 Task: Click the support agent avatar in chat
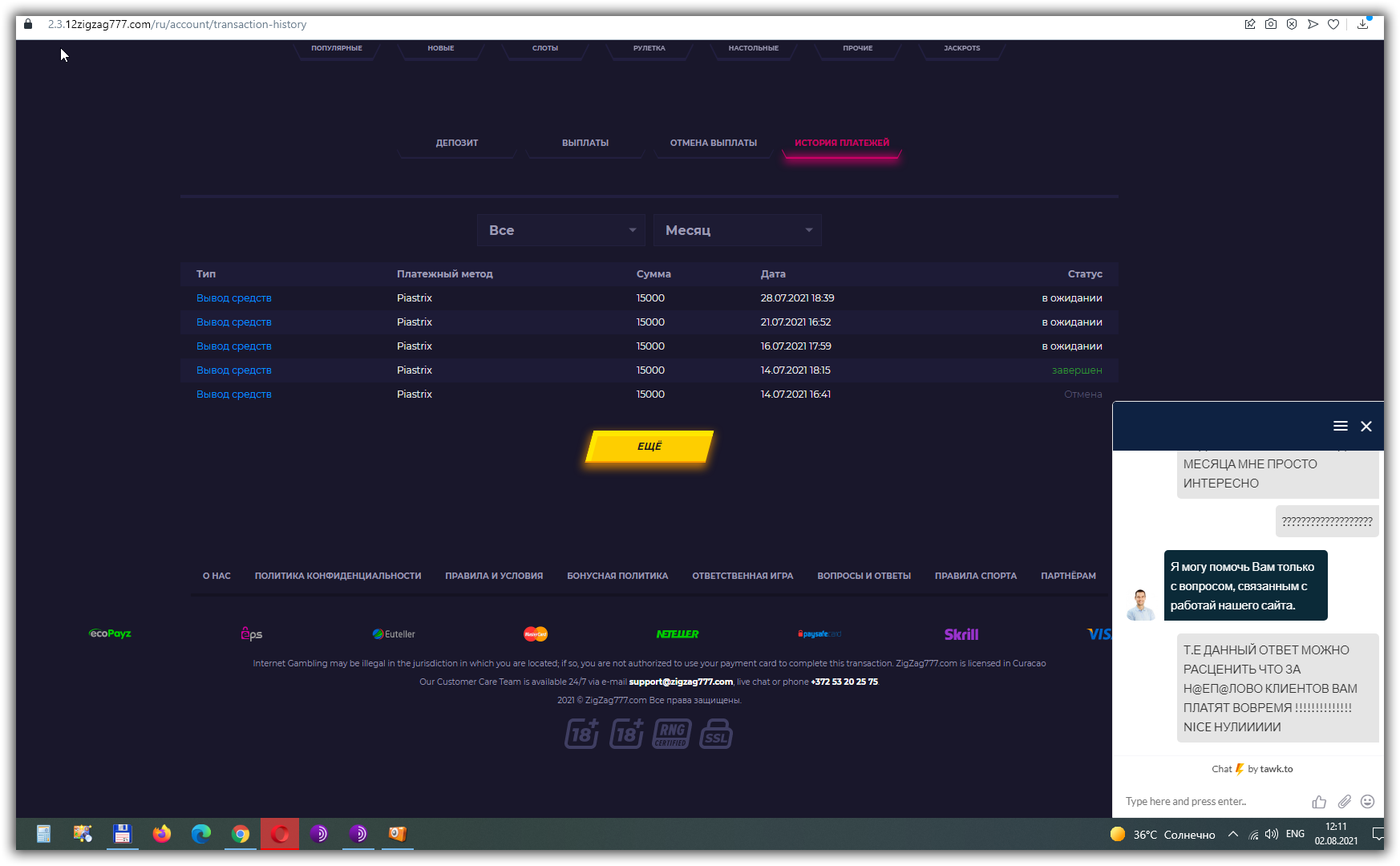1140,604
